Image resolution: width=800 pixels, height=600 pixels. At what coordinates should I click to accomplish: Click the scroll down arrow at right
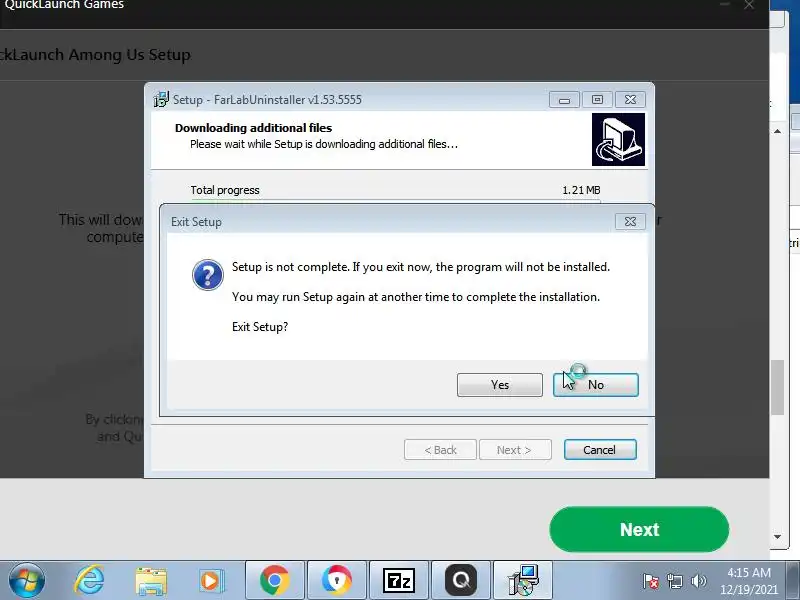[777, 536]
